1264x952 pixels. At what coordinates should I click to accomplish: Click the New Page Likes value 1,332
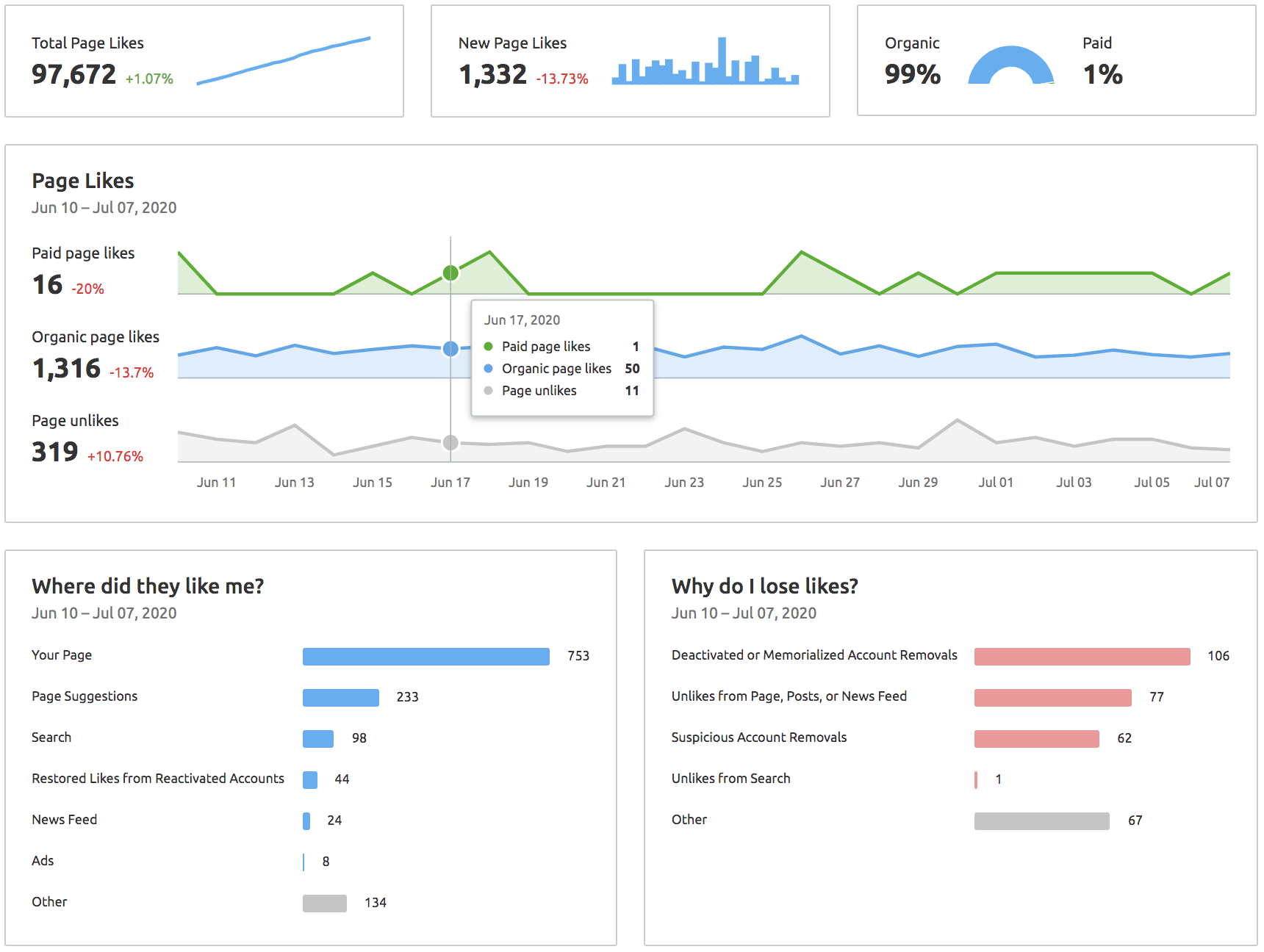click(492, 74)
